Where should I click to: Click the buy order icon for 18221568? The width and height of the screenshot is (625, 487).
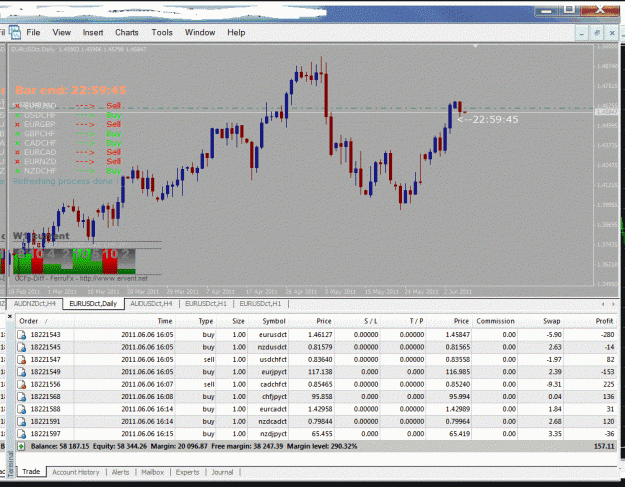pyautogui.click(x=22, y=397)
